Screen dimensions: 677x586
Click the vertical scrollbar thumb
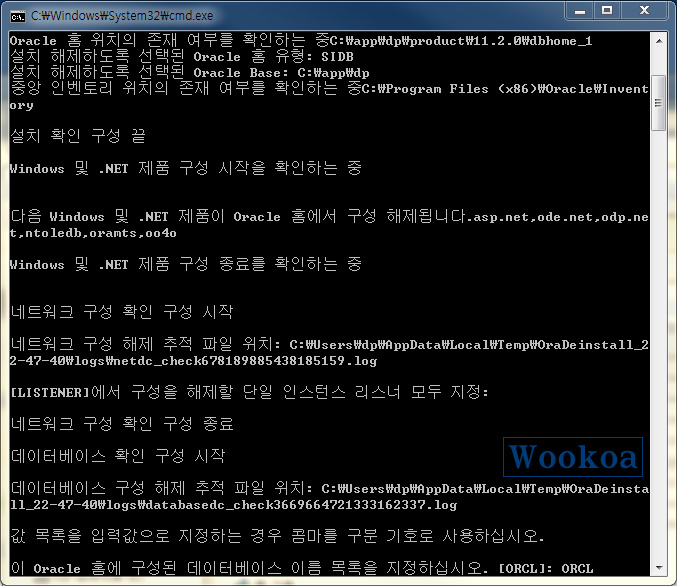point(659,103)
